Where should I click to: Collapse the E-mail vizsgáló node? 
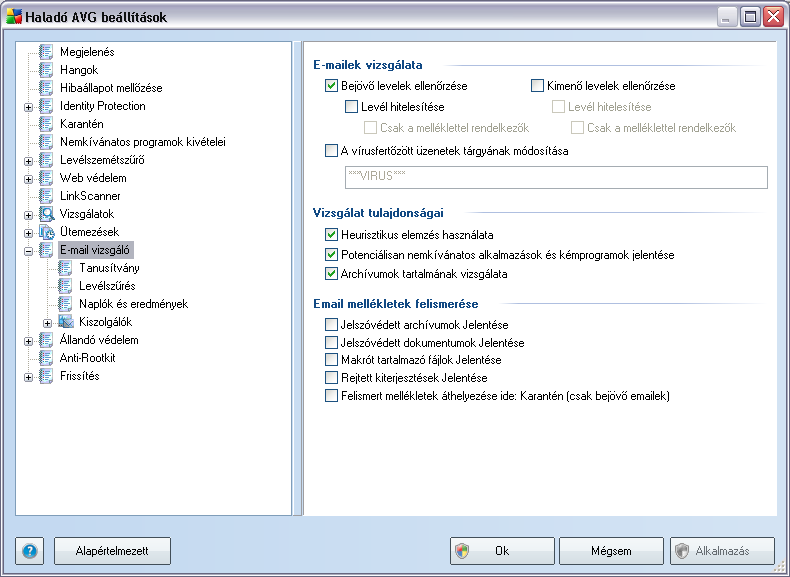[29, 251]
